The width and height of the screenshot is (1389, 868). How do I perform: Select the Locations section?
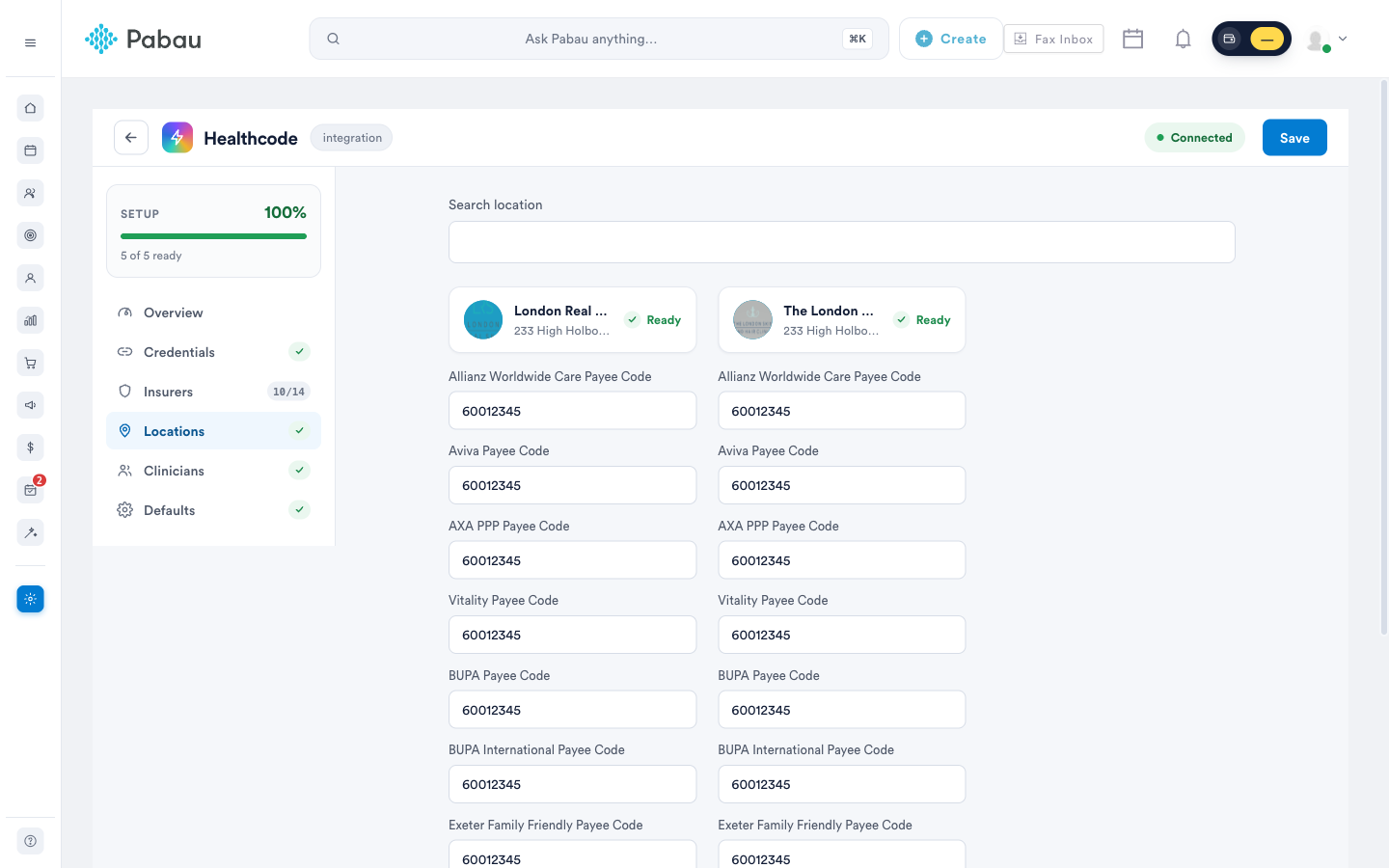[x=213, y=431]
